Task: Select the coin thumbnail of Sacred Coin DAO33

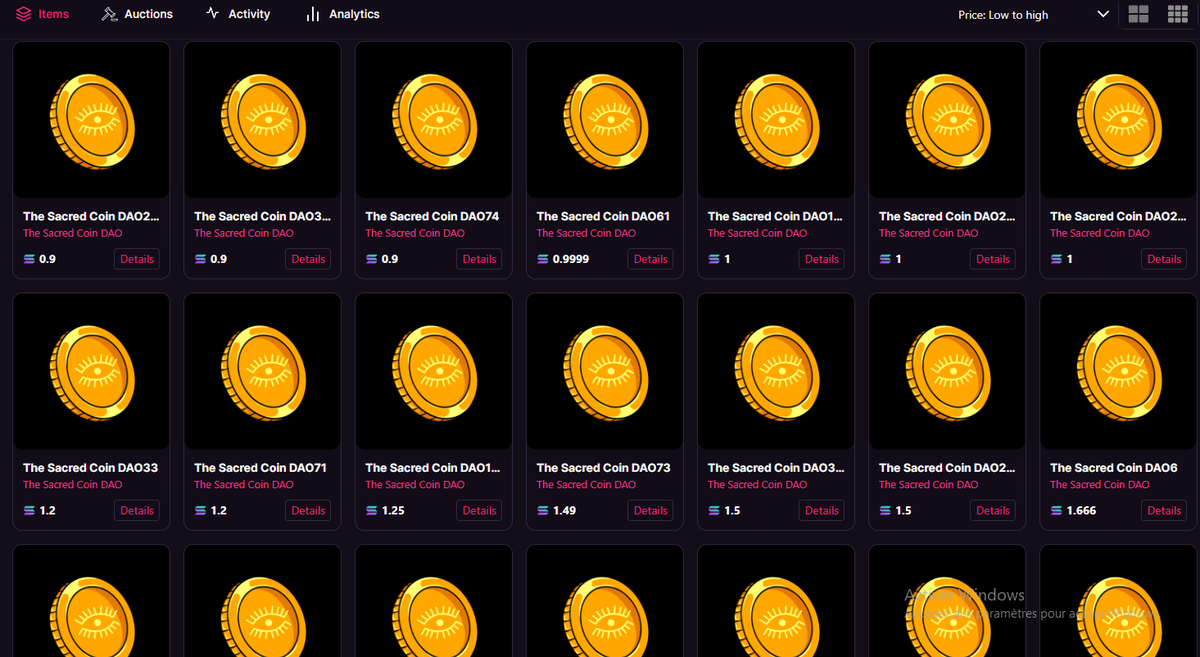Action: [91, 371]
